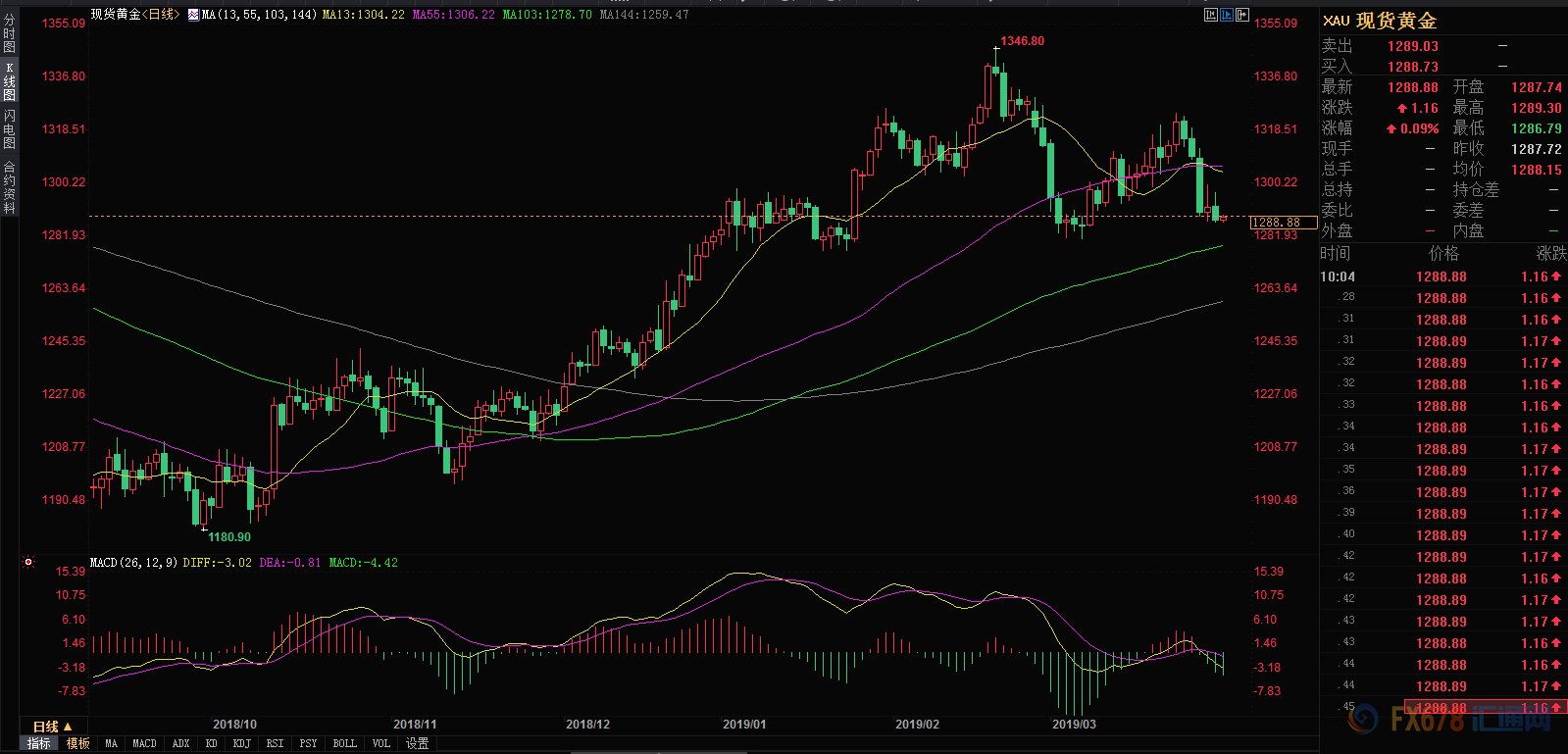Click the VOL volume indicator button
The image size is (1568, 754).
click(x=380, y=744)
